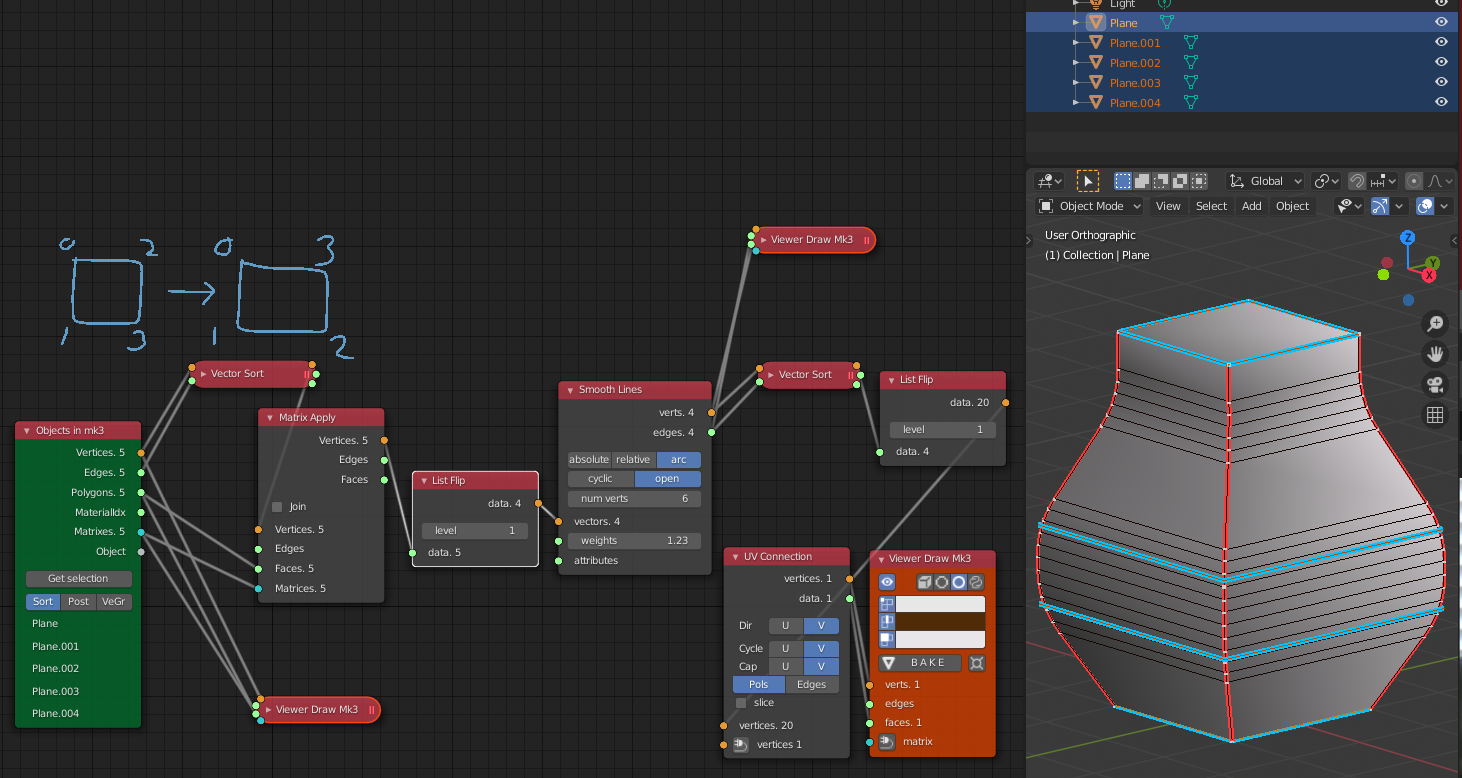Screen dimensions: 1462x778
Task: Open the Object Mode dropdown
Action: [x=1089, y=206]
